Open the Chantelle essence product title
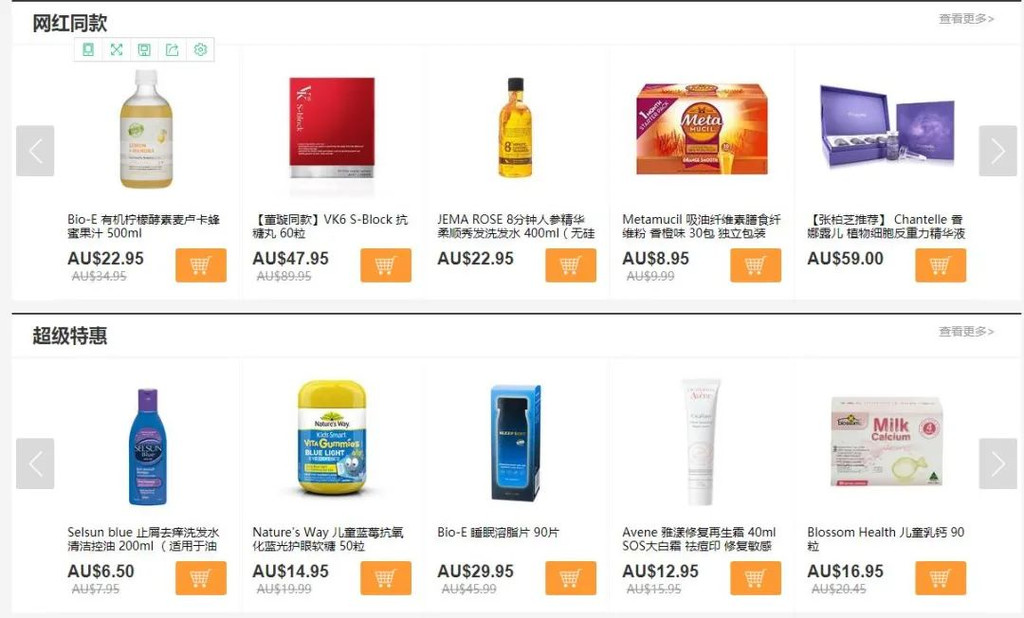The width and height of the screenshot is (1024, 618). 886,226
